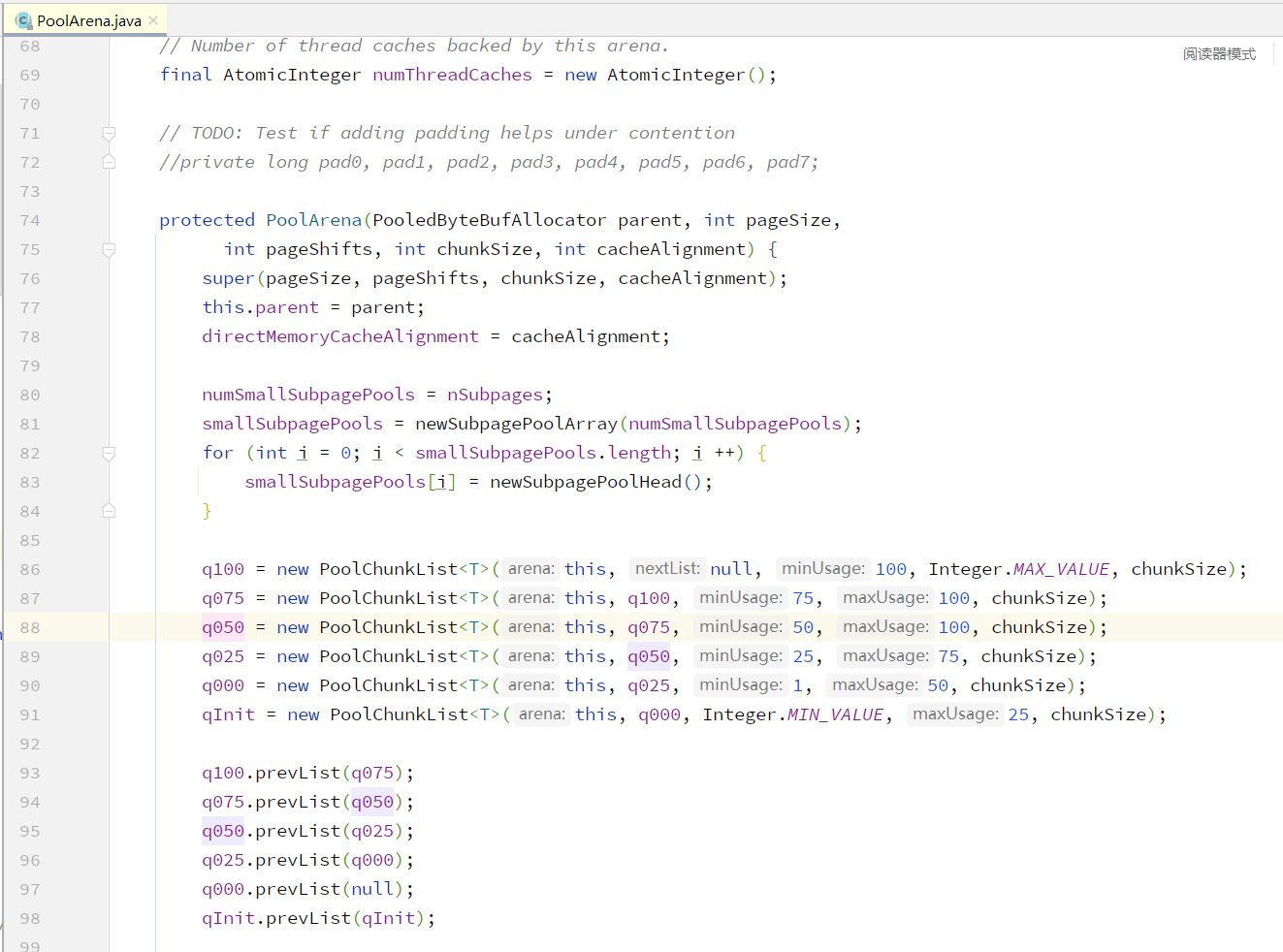
Task: Select the PoolArena.java editor tab
Action: pos(86,20)
